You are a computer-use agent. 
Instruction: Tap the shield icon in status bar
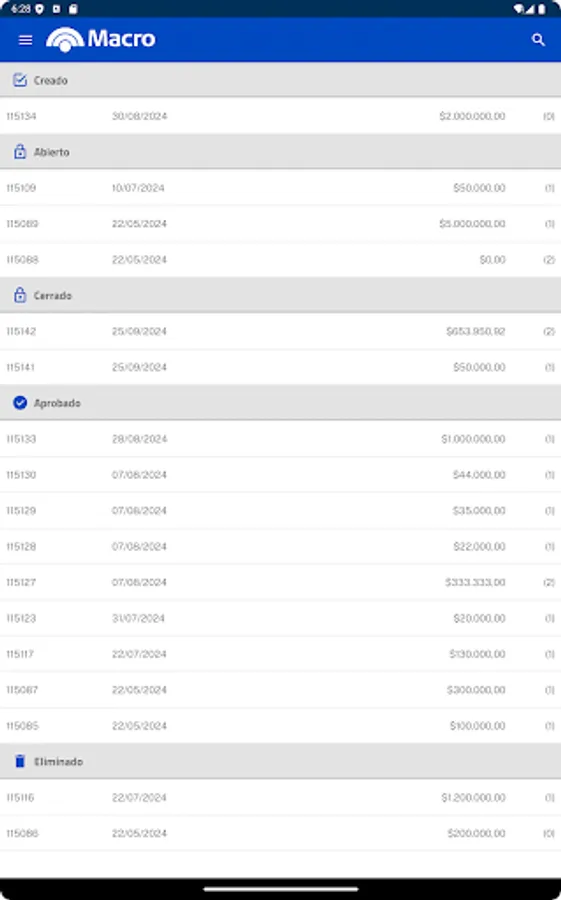tap(40, 9)
